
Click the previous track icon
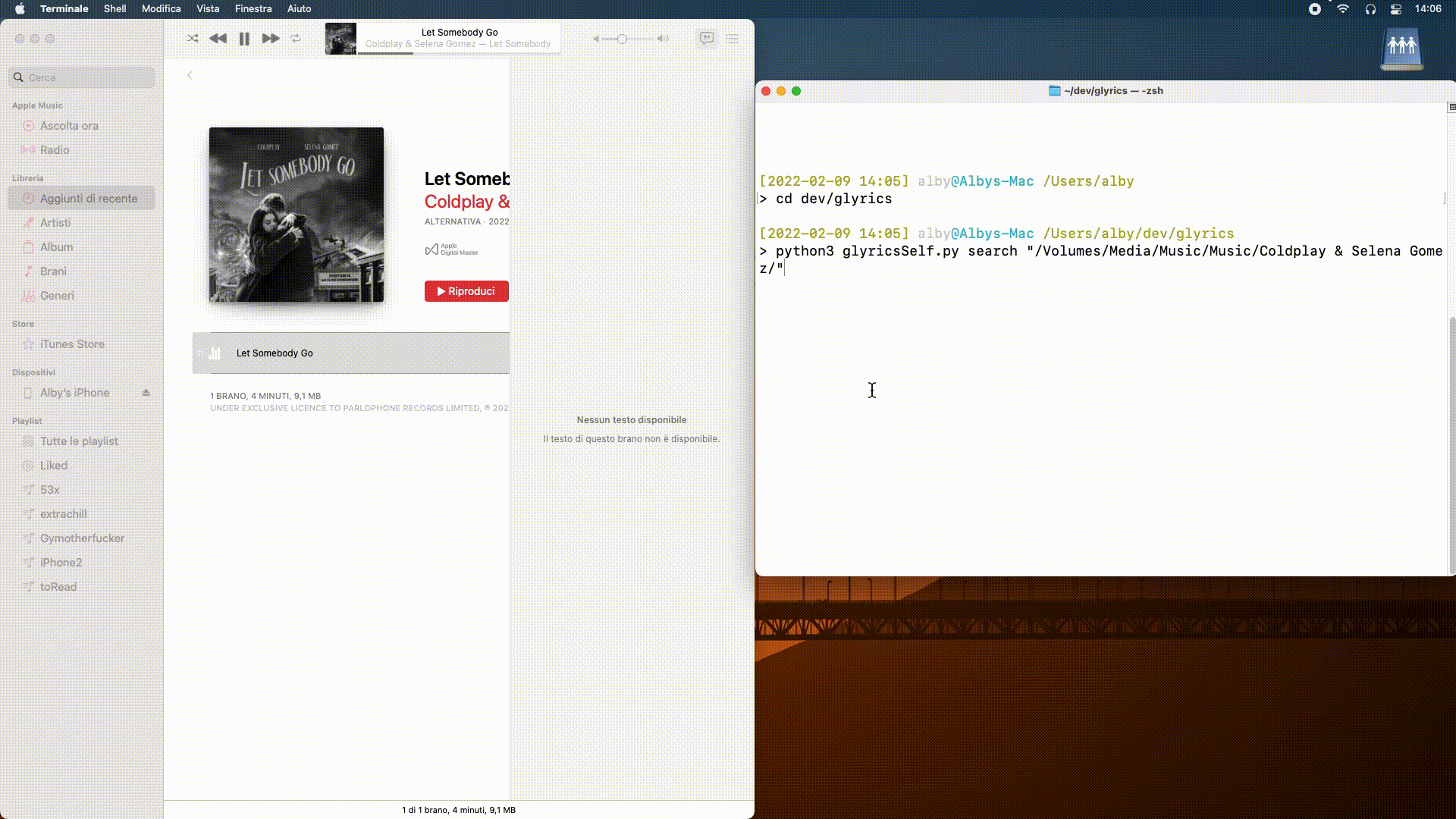pos(218,38)
